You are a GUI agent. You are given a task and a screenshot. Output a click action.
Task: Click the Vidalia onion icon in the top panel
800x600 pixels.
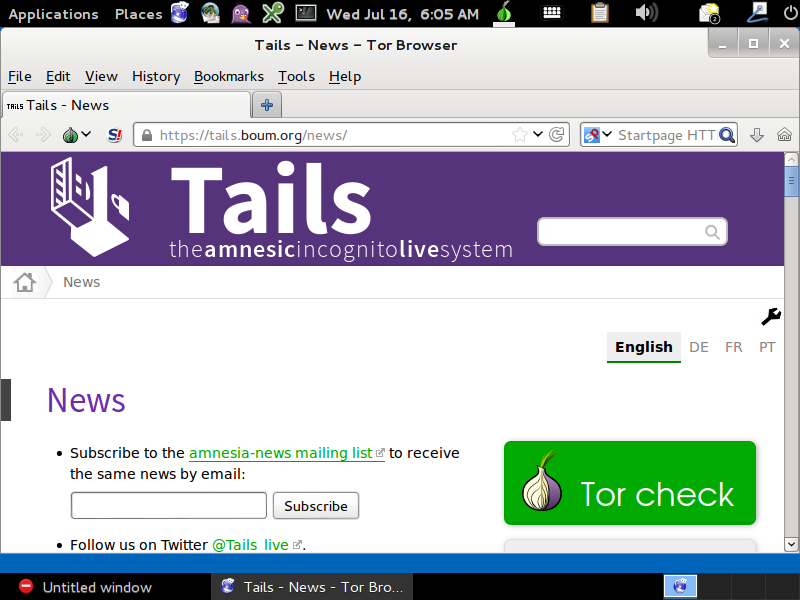pos(504,13)
